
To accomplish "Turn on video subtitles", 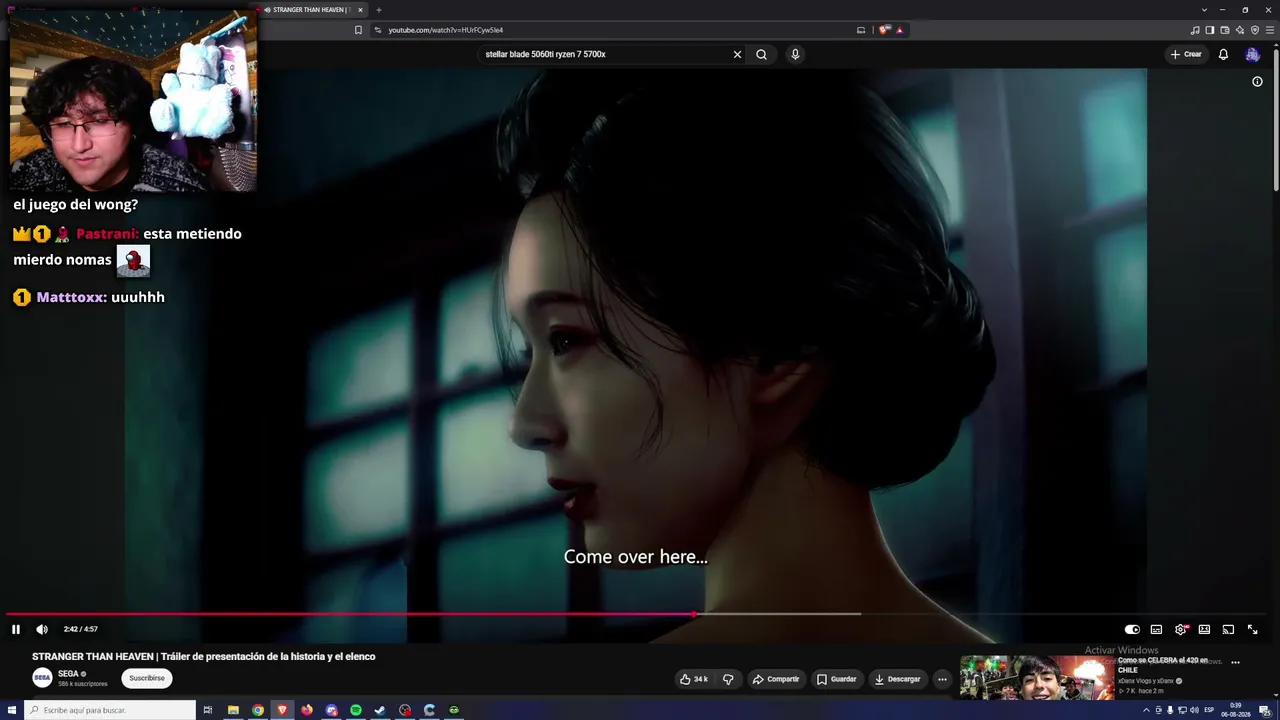I will [x=1156, y=629].
